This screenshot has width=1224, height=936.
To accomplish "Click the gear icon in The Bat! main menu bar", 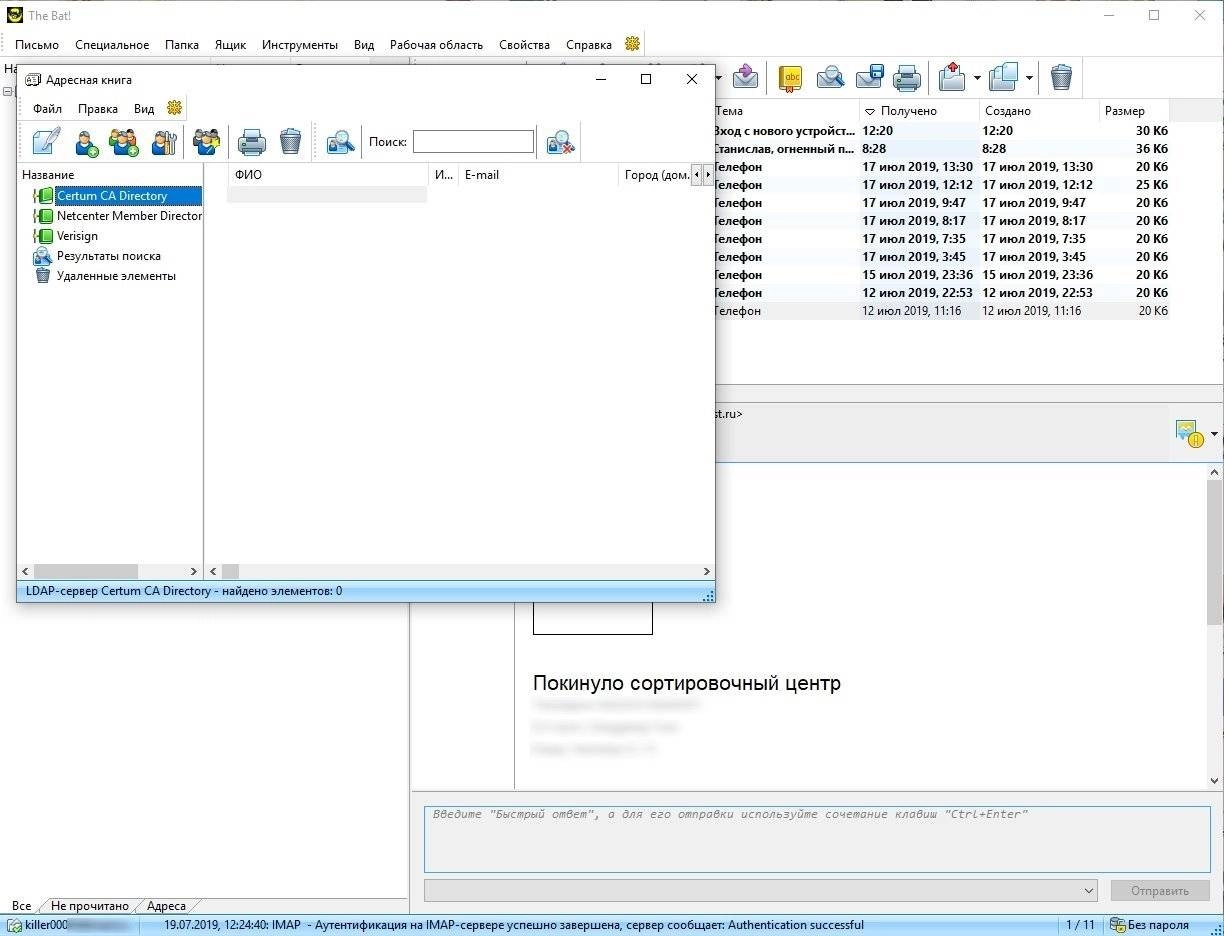I will tap(632, 44).
